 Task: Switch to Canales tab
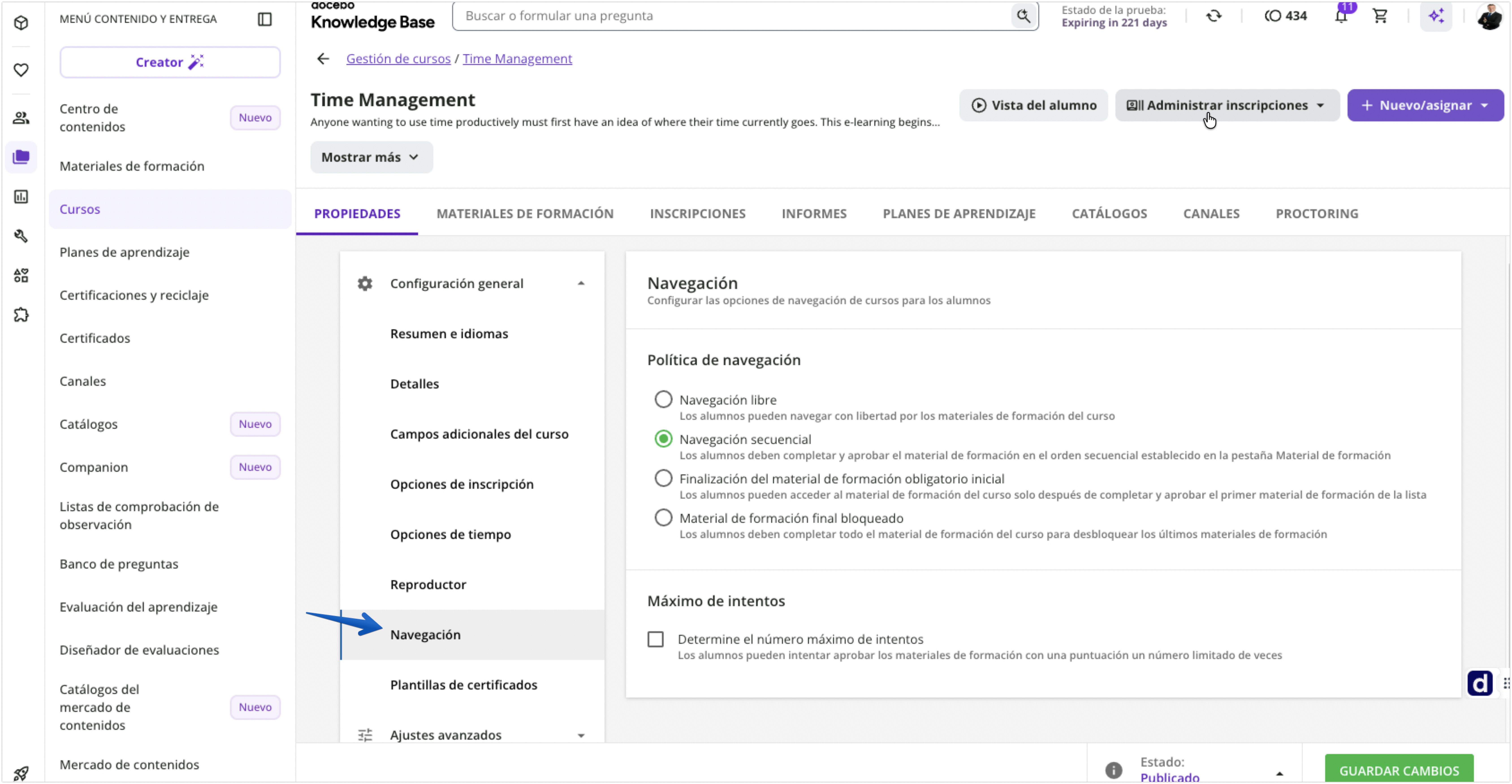click(1212, 214)
